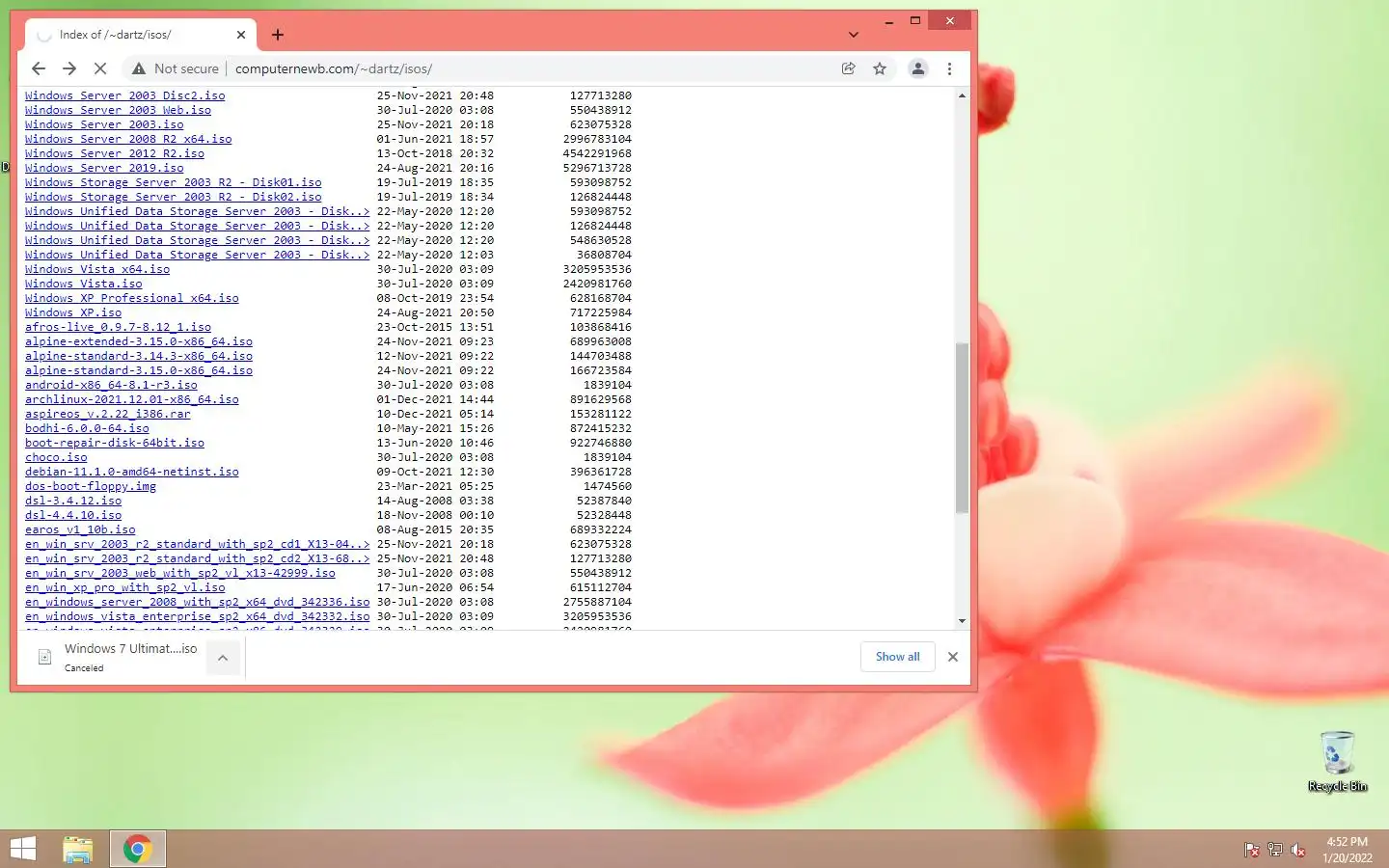Download Windows_Server_2012_R2.iso
The image size is (1389, 868).
(x=115, y=153)
